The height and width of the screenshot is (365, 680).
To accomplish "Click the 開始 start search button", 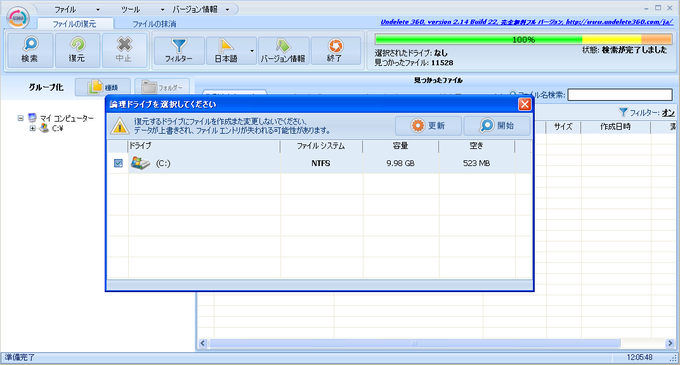I will (497, 126).
